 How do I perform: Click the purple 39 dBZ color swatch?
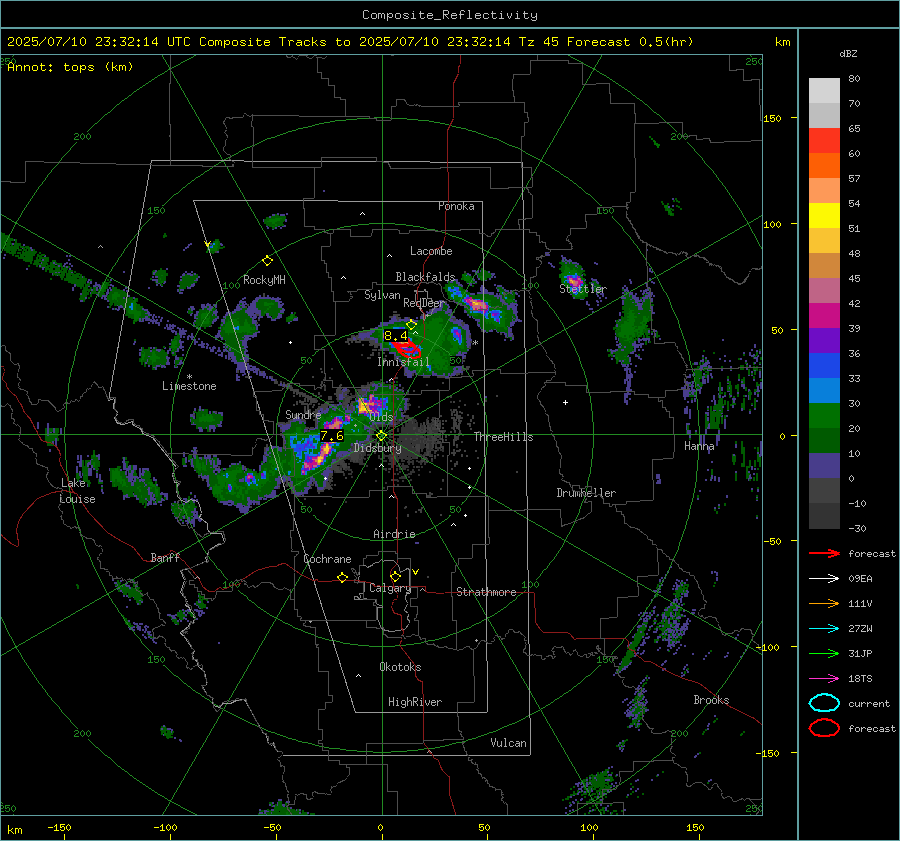[824, 340]
